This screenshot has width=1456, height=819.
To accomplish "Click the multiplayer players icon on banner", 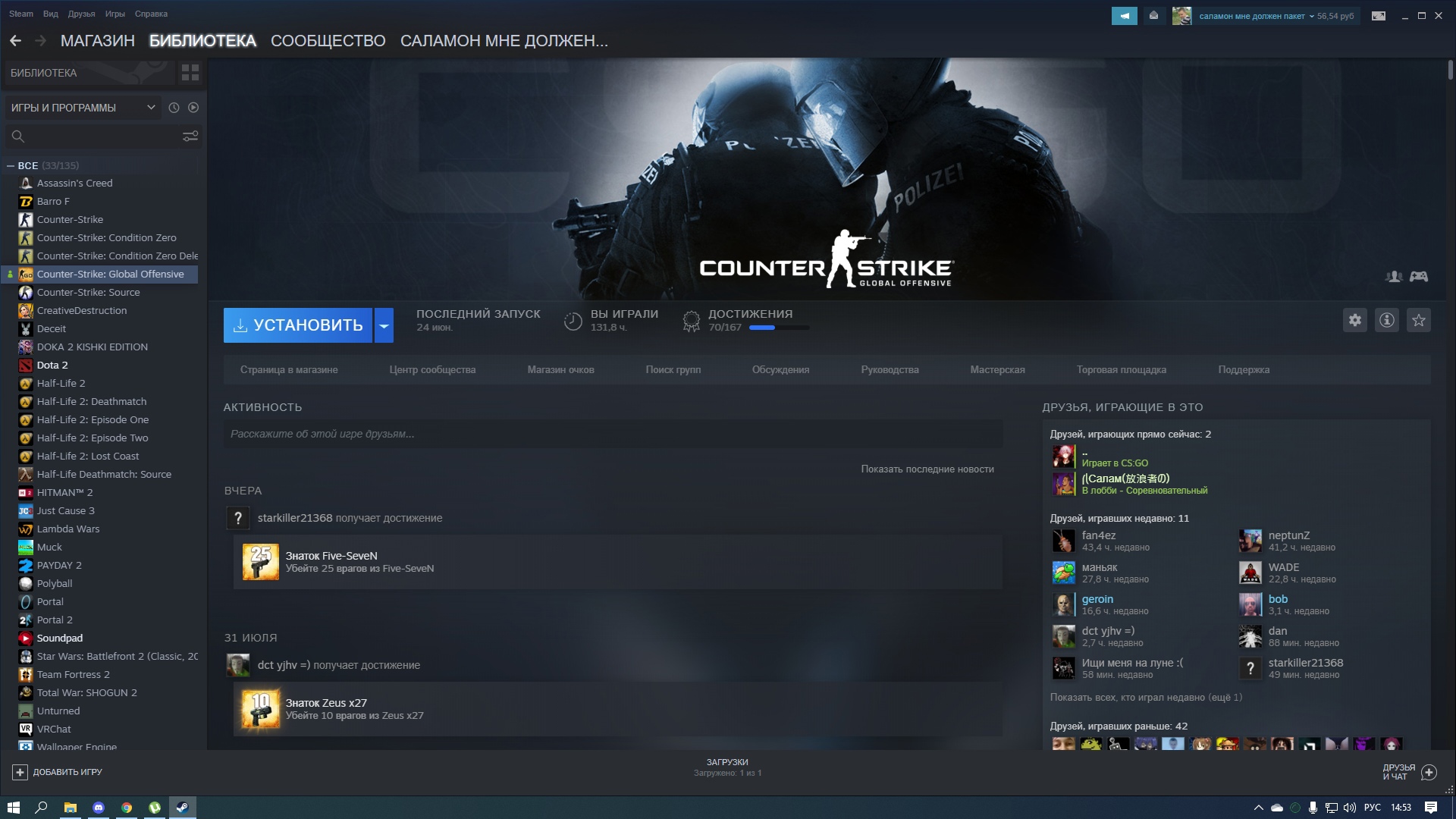I will coord(1394,277).
